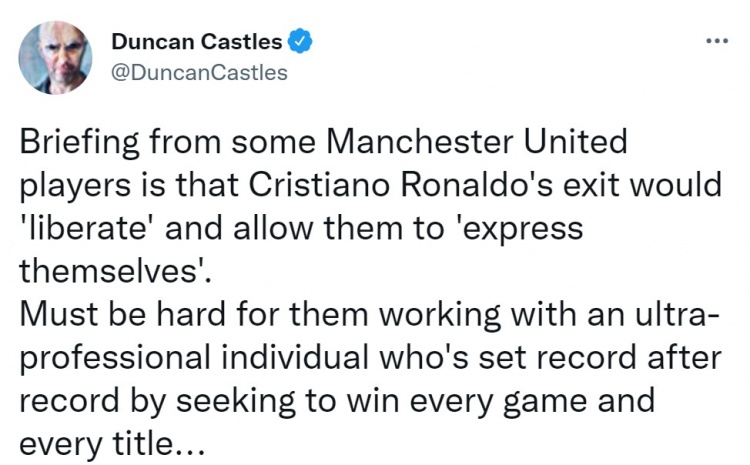Click the word 'themselves'. in the tweet

[115, 271]
